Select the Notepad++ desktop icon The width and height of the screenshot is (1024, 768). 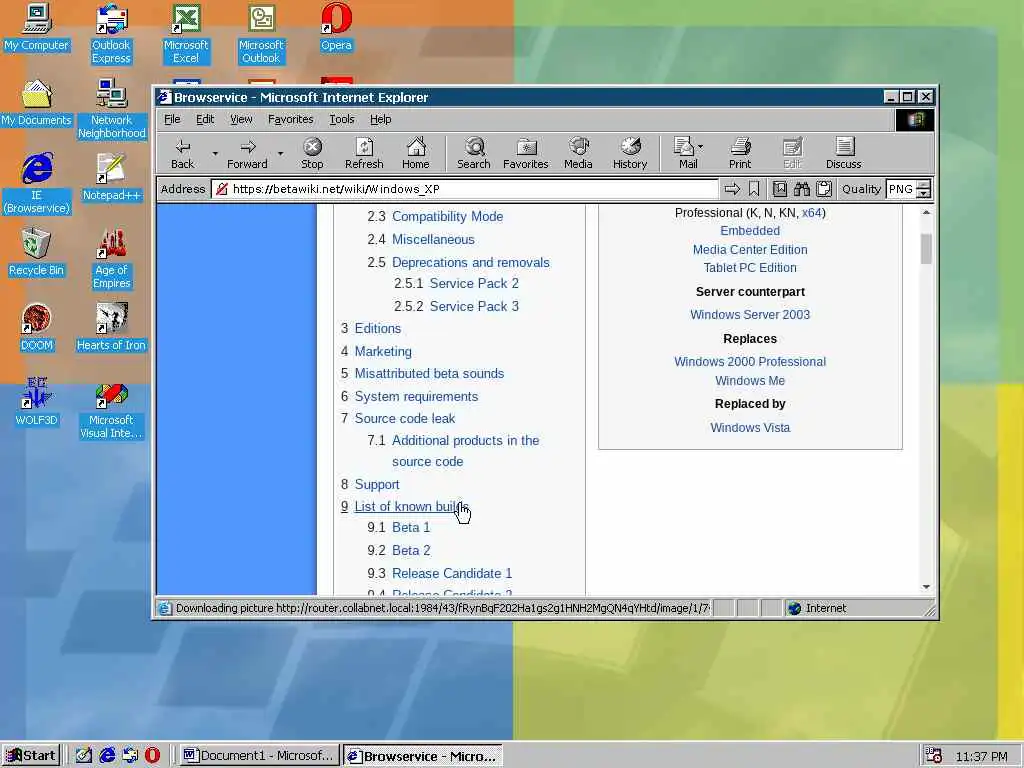[x=112, y=178]
